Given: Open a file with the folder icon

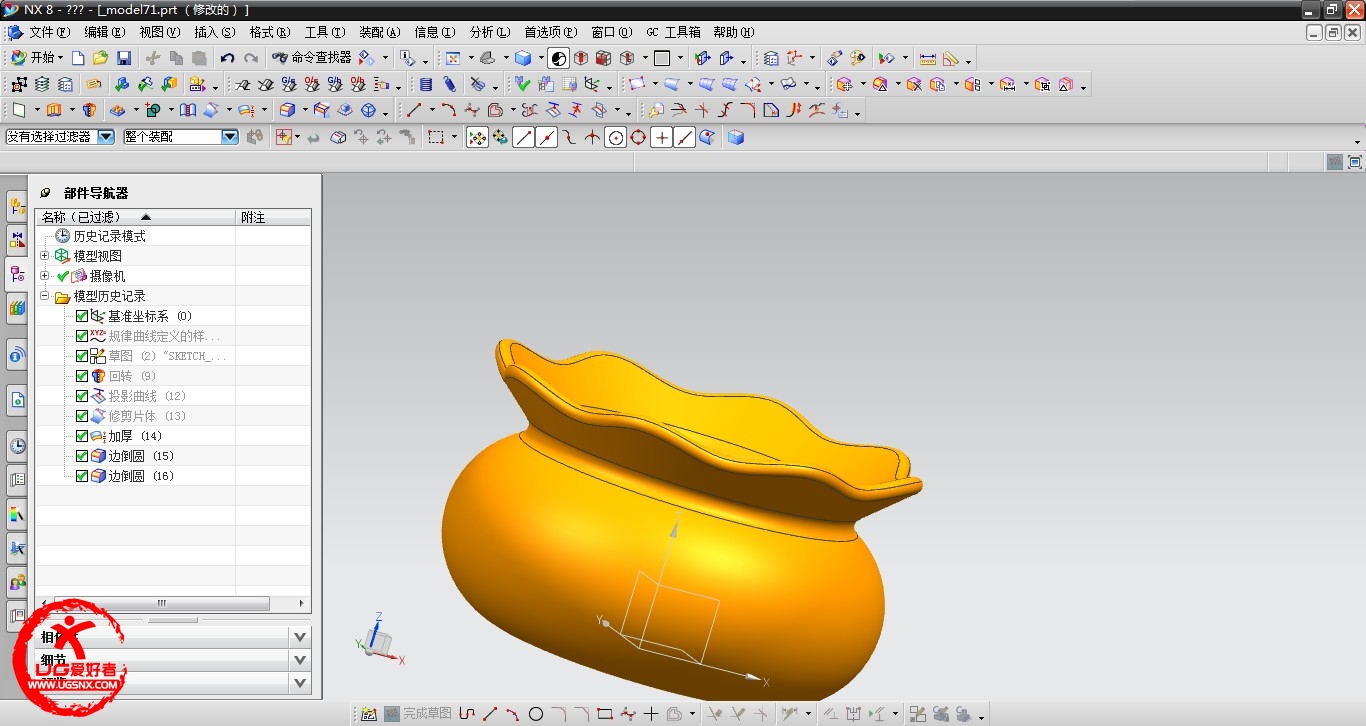Looking at the screenshot, I should coord(100,58).
